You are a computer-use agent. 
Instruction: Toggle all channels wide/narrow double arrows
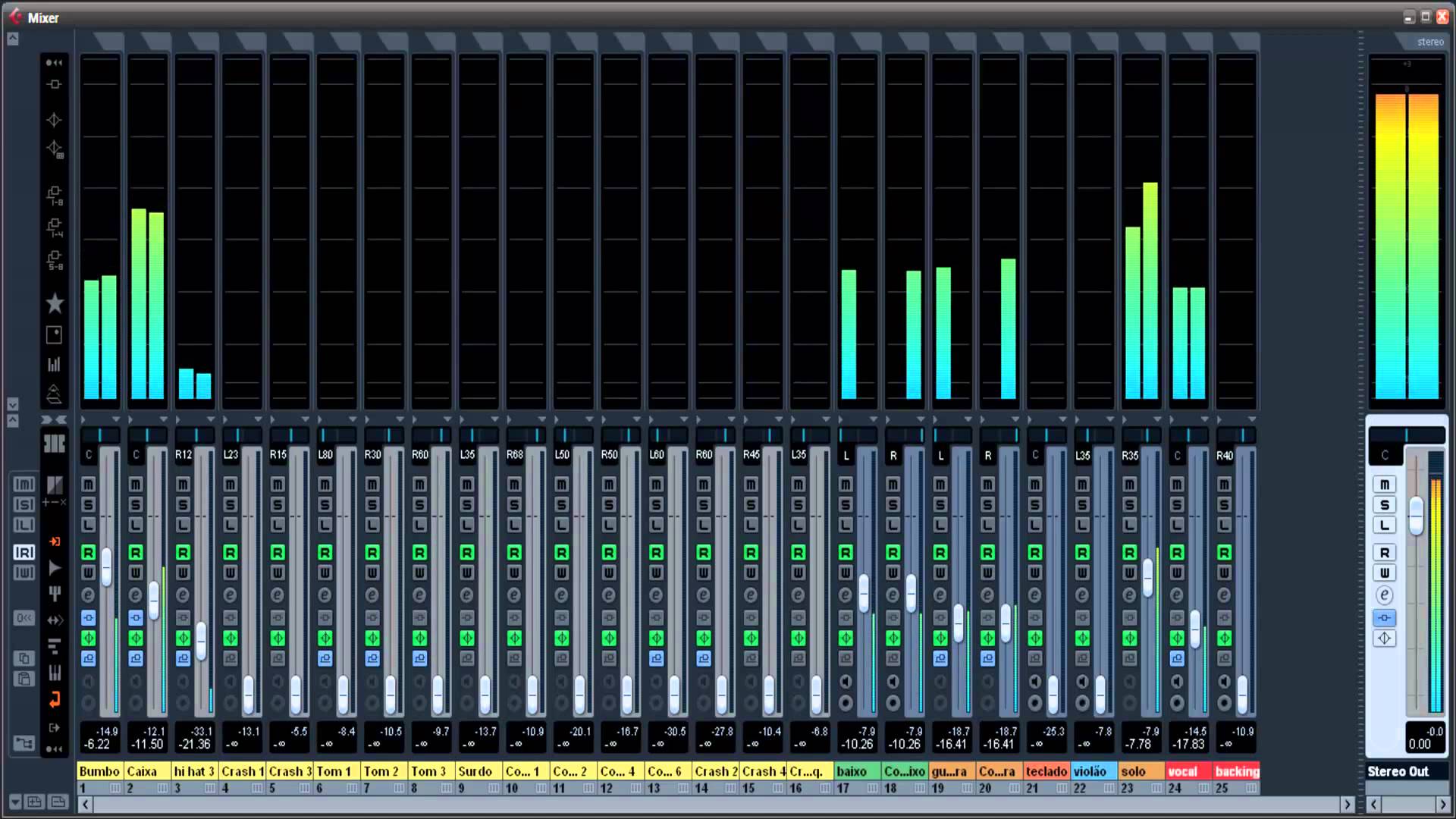55,419
